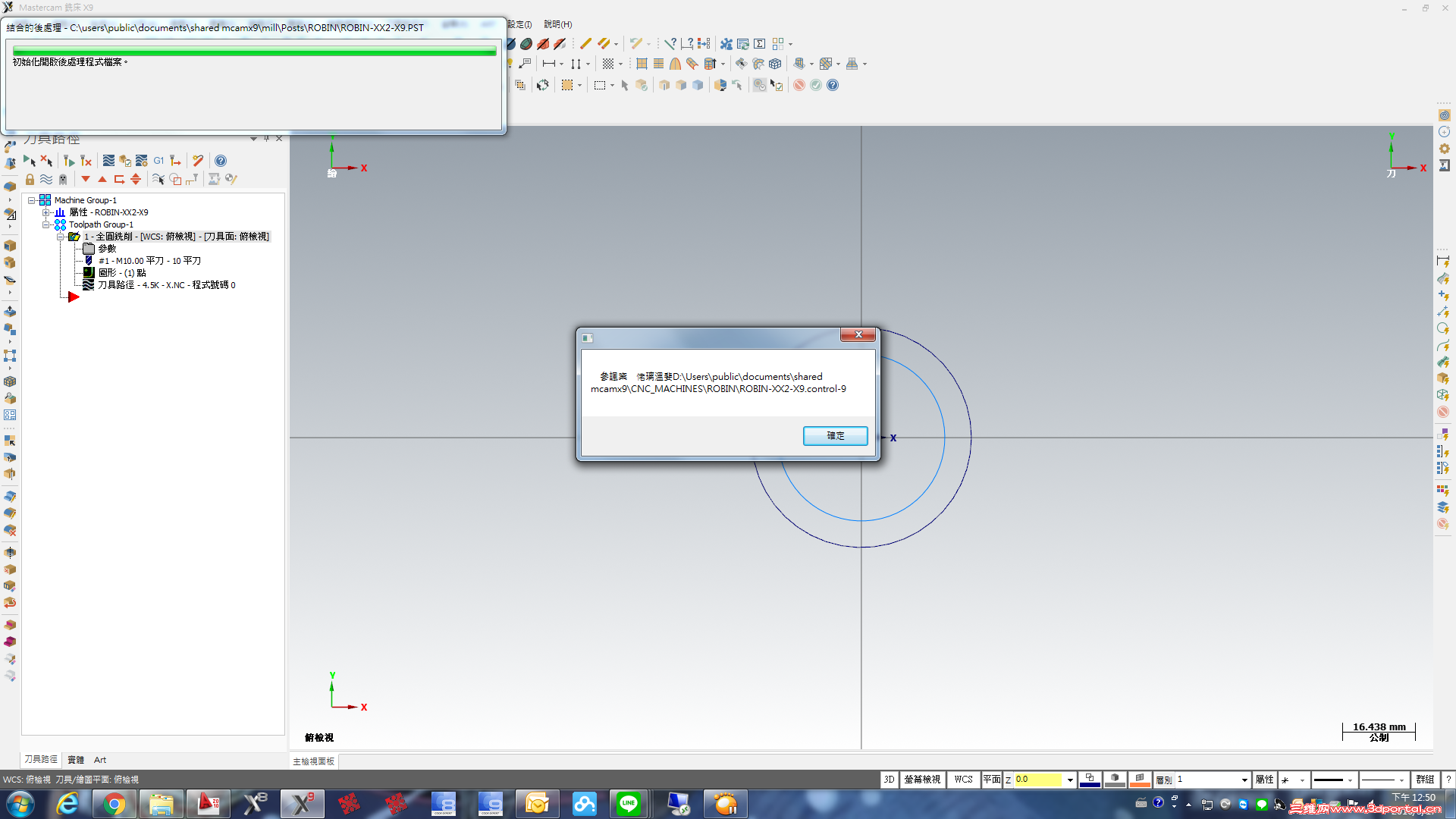Position insert arrow after selected operation
This screenshot has width=1456, height=819.
(x=119, y=180)
